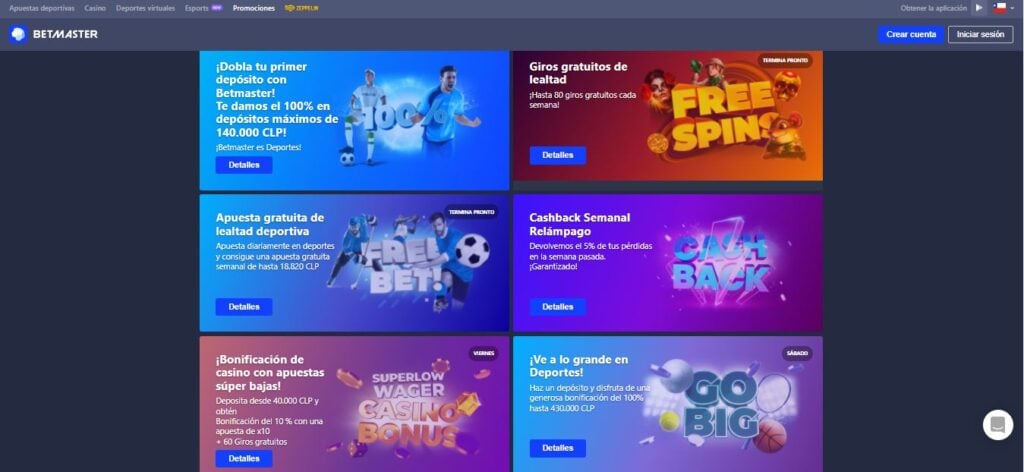Open Detalles for first deposit bonus
The image size is (1024, 472).
[x=244, y=165]
